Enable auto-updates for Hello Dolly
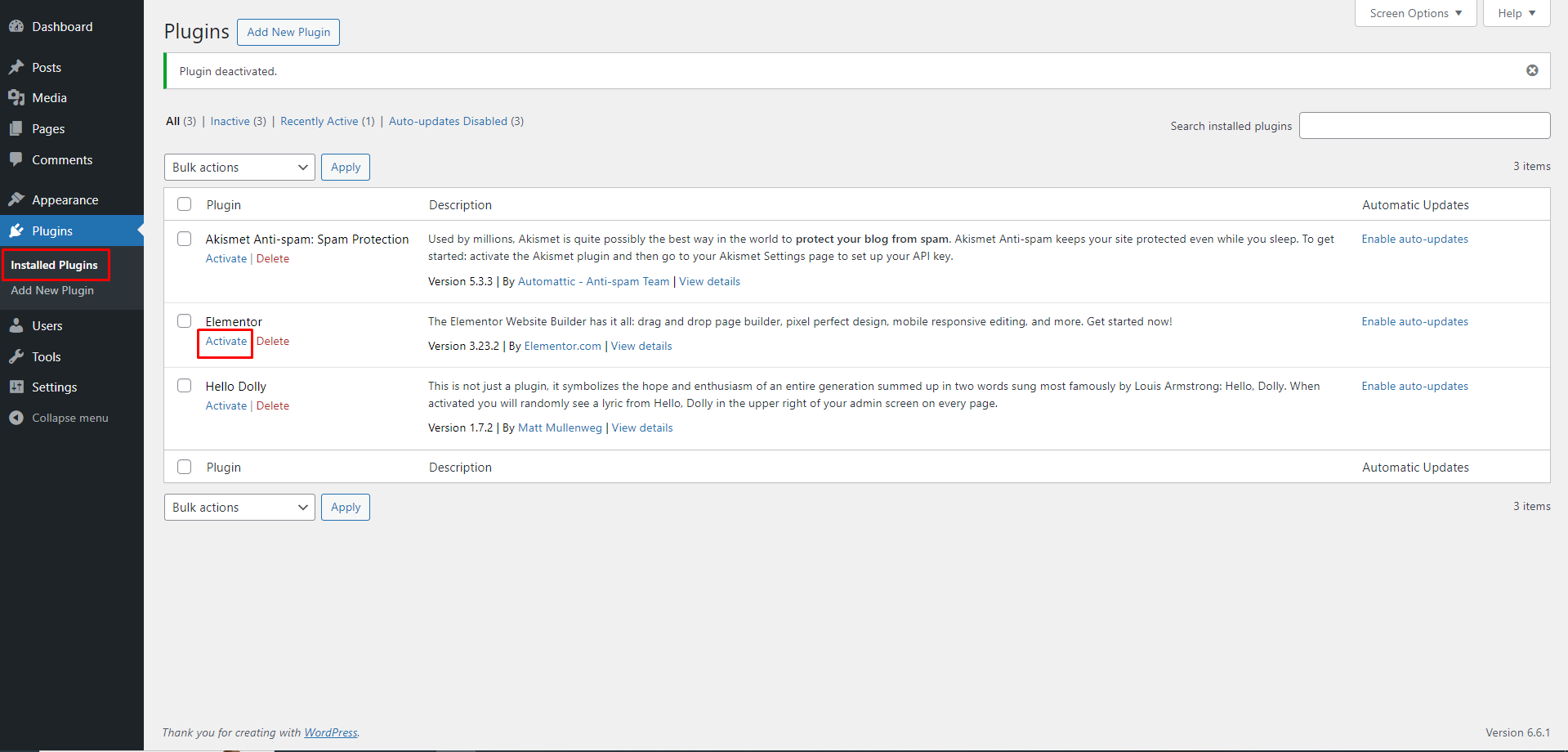The height and width of the screenshot is (752, 1568). [1414, 386]
